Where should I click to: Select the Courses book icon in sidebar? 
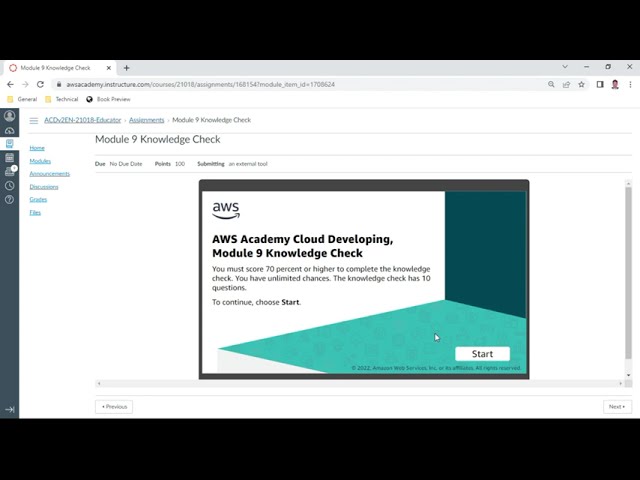click(x=9, y=144)
